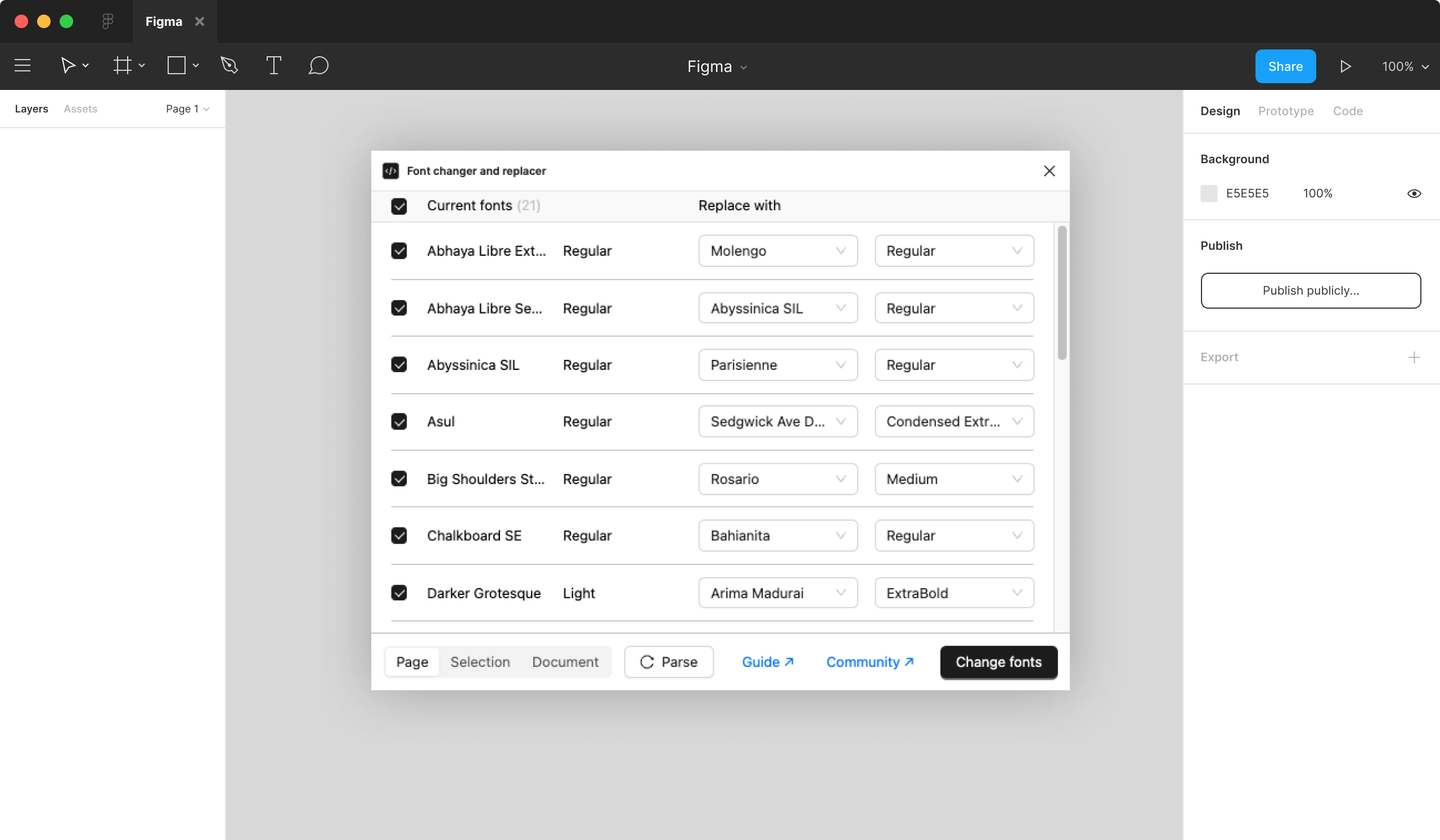1440x840 pixels.
Task: Open the Guide link
Action: point(767,662)
